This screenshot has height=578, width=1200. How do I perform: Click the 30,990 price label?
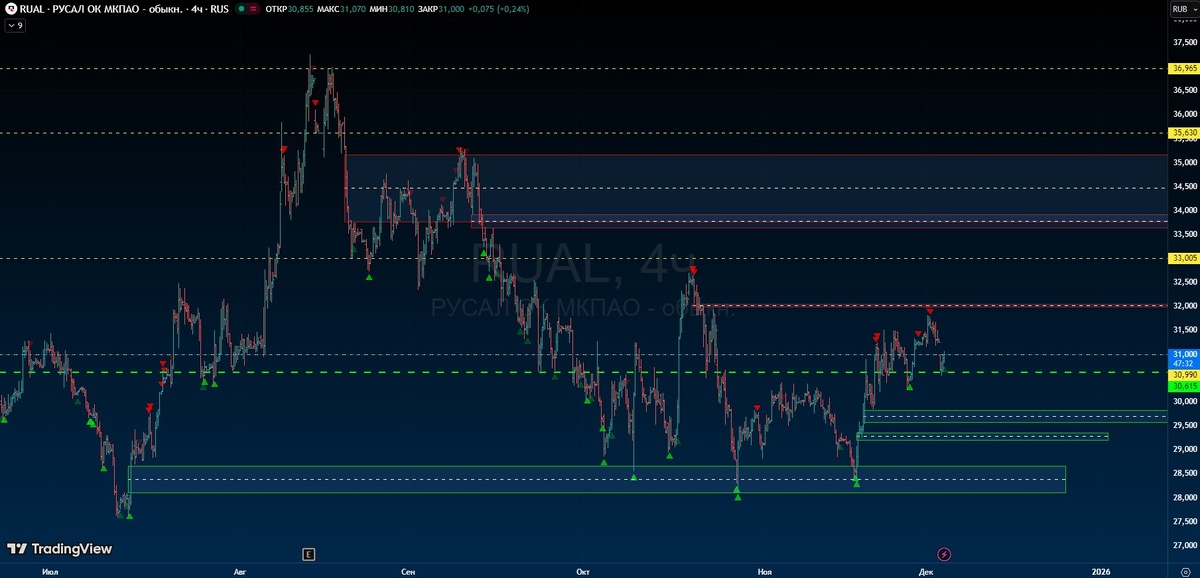coord(1184,375)
